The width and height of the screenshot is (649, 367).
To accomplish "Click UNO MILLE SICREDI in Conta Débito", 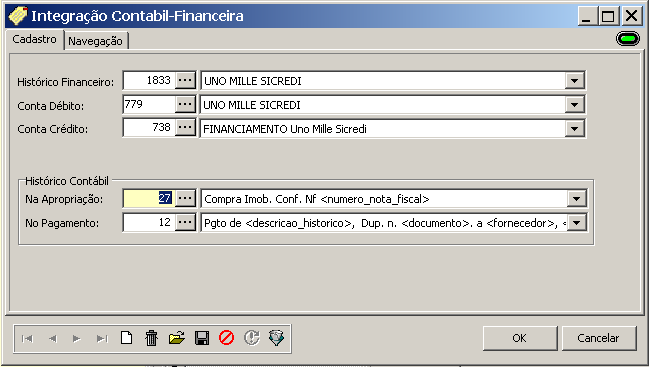I will (x=252, y=105).
